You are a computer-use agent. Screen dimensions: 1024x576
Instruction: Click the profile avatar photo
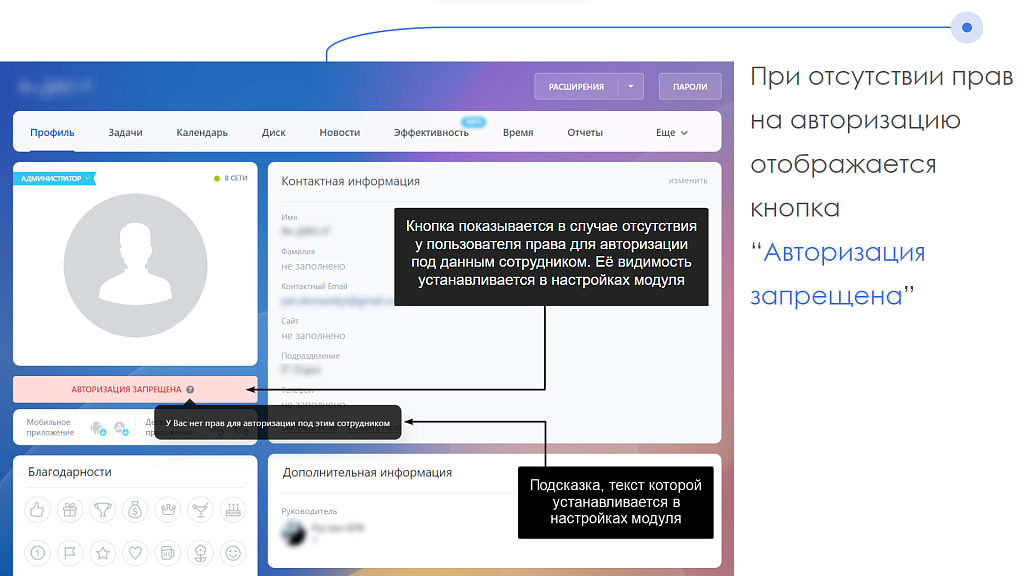(x=135, y=266)
